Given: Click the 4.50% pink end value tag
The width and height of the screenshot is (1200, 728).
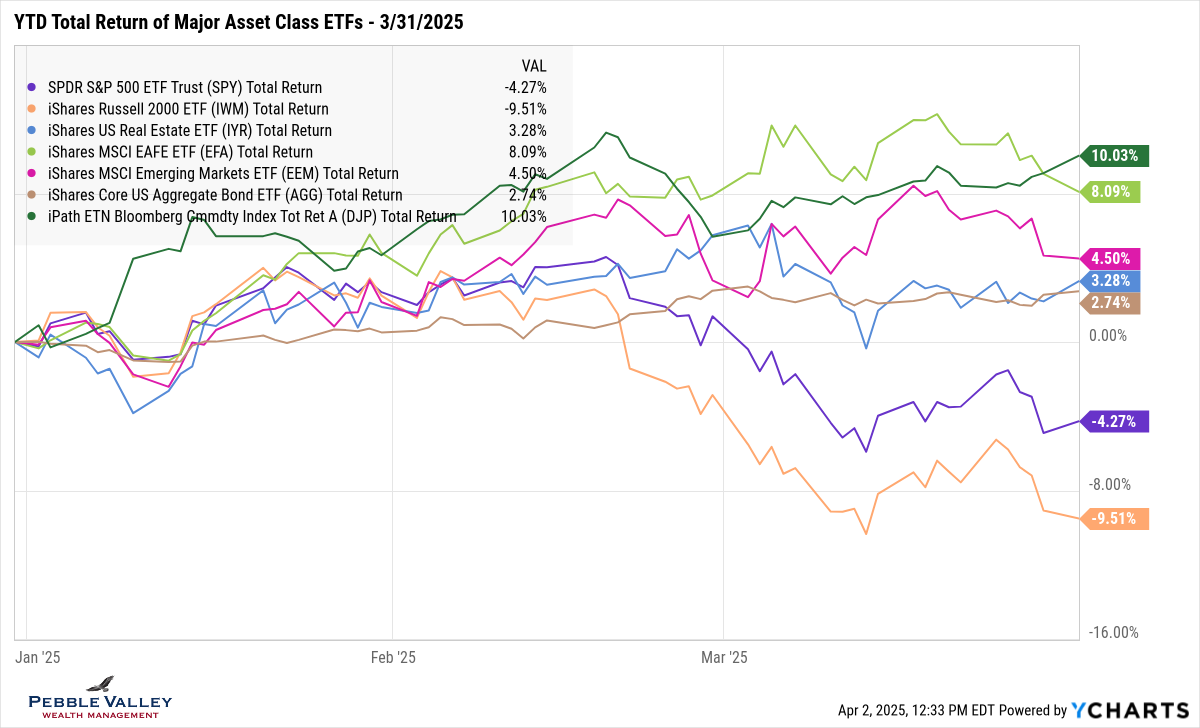Looking at the screenshot, I should 1119,258.
